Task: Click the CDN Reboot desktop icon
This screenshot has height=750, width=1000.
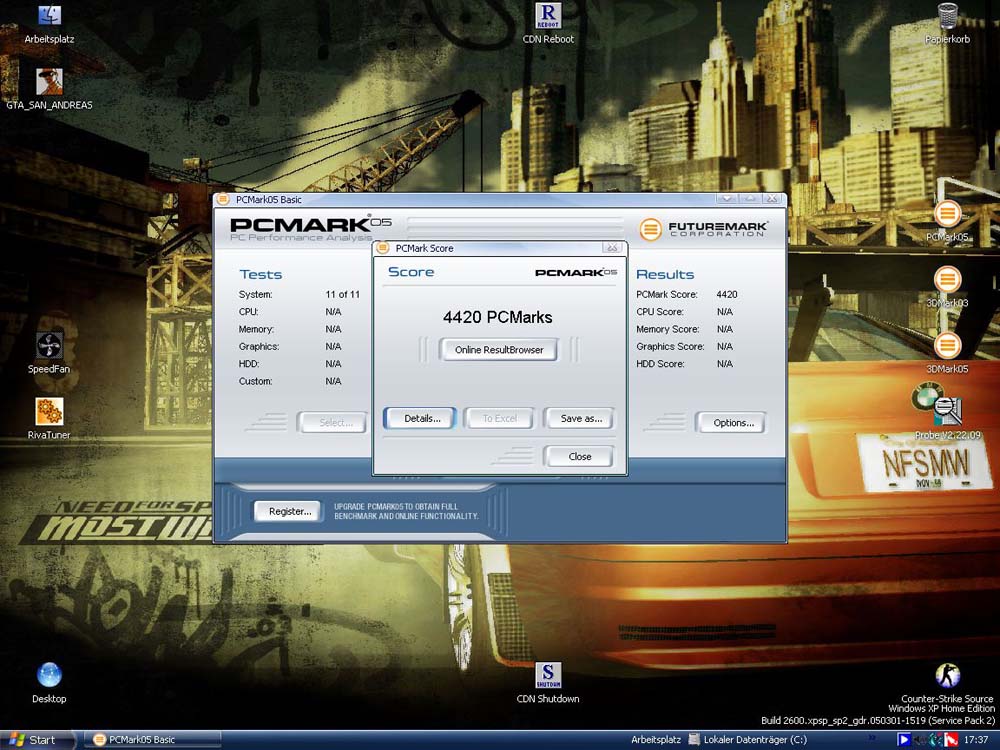Action: [x=548, y=23]
